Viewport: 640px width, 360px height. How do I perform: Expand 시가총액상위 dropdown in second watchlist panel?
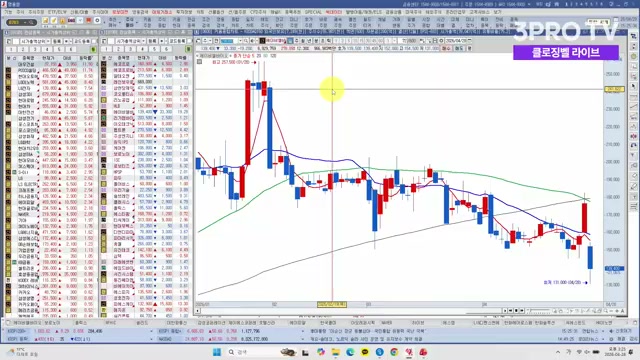coord(144,41)
